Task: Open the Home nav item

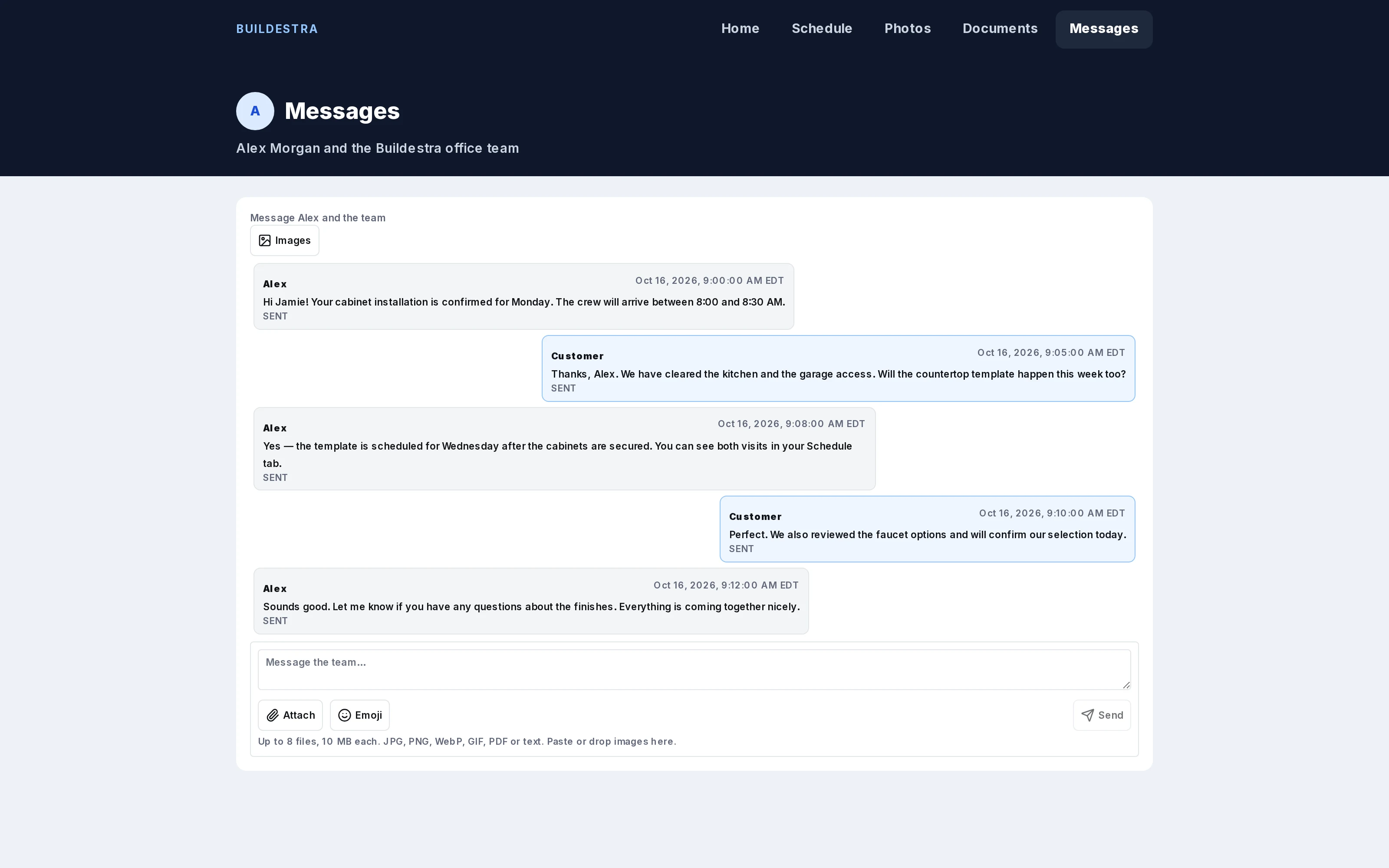Action: (740, 29)
